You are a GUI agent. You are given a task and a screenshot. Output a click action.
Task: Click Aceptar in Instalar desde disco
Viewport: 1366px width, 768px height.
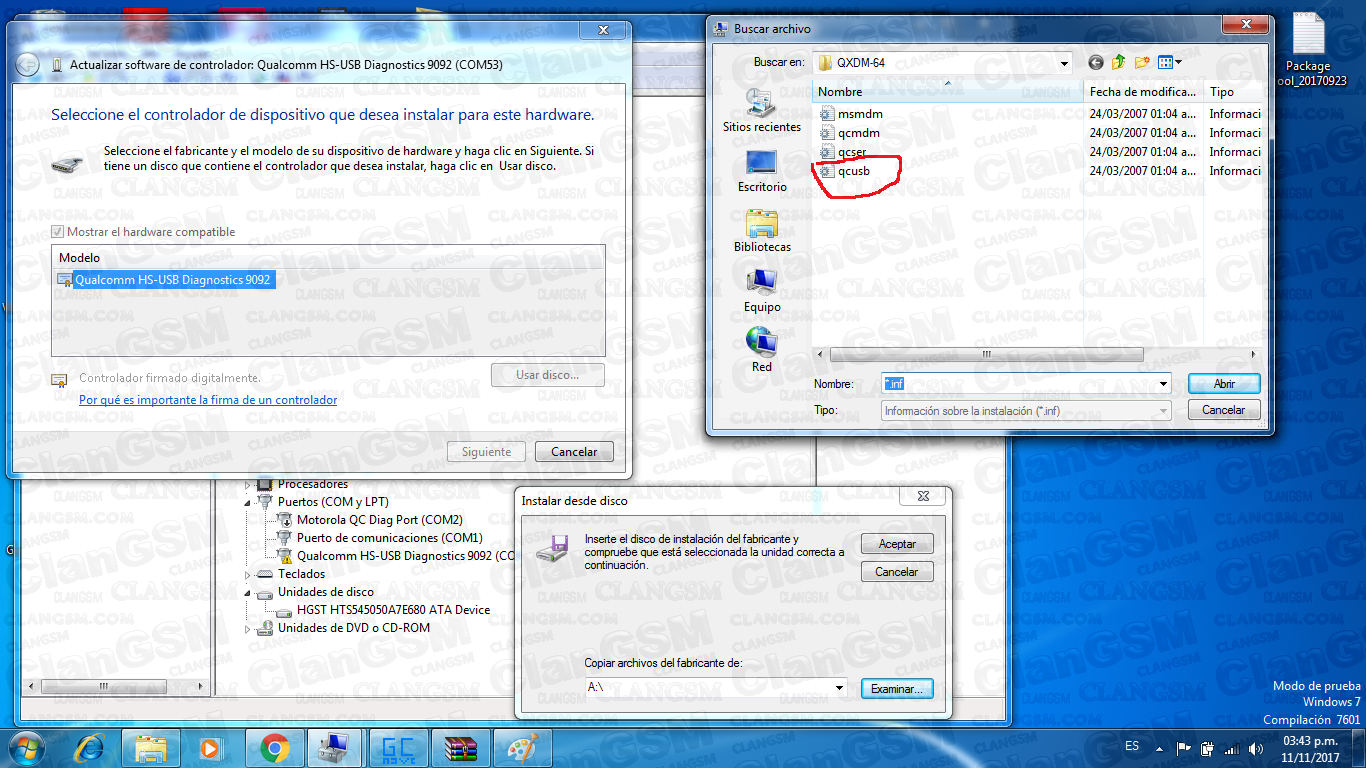click(897, 544)
